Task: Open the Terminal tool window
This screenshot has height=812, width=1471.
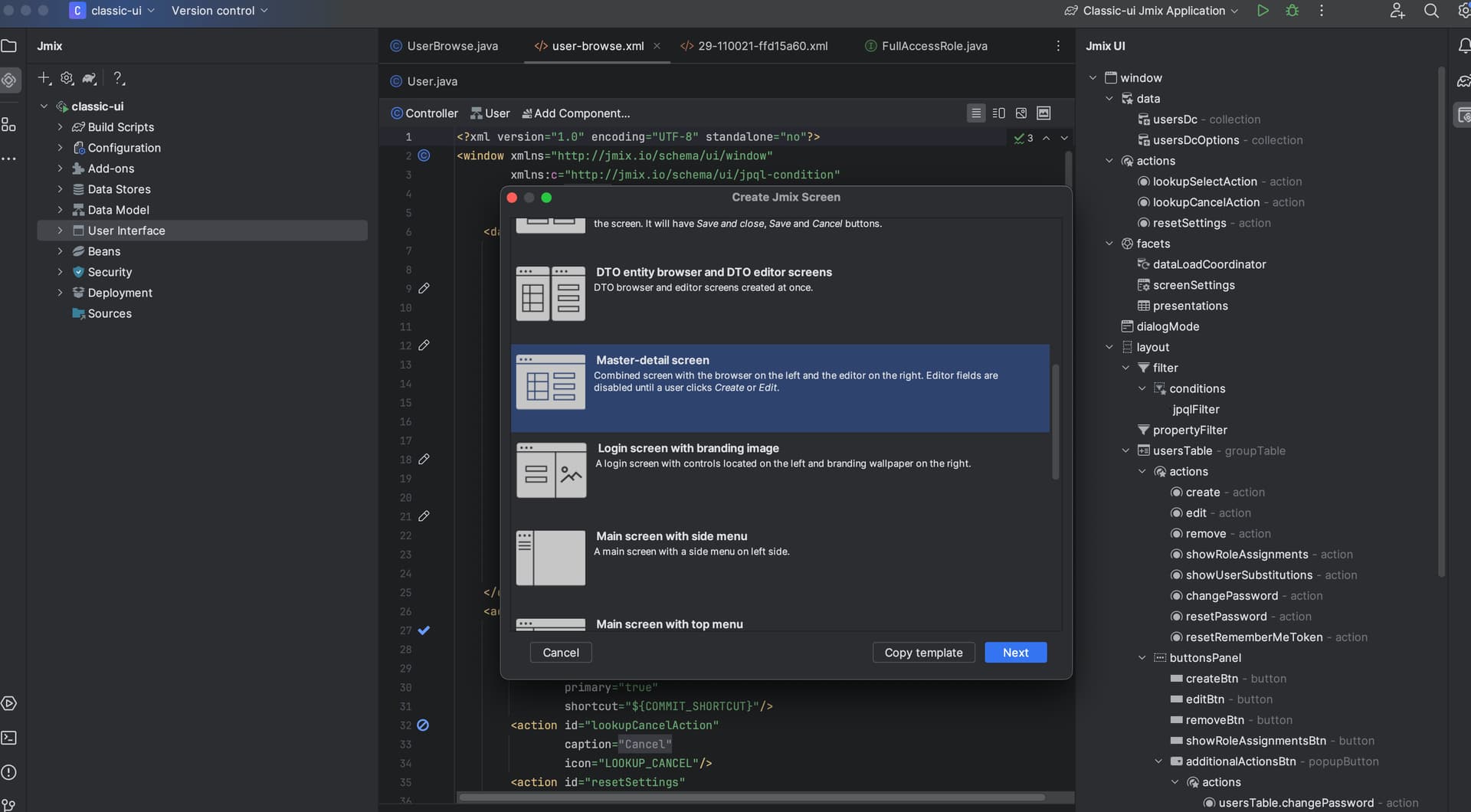Action: [9, 738]
